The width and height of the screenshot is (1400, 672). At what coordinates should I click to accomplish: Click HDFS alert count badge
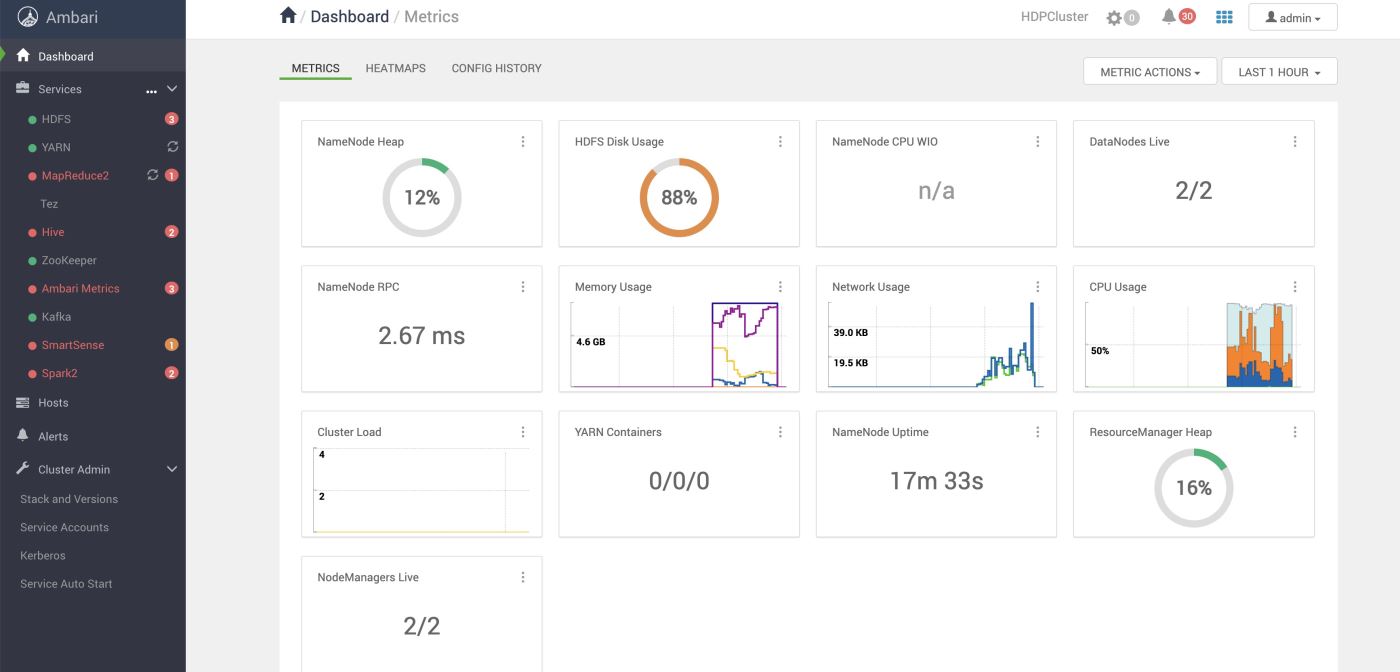171,119
